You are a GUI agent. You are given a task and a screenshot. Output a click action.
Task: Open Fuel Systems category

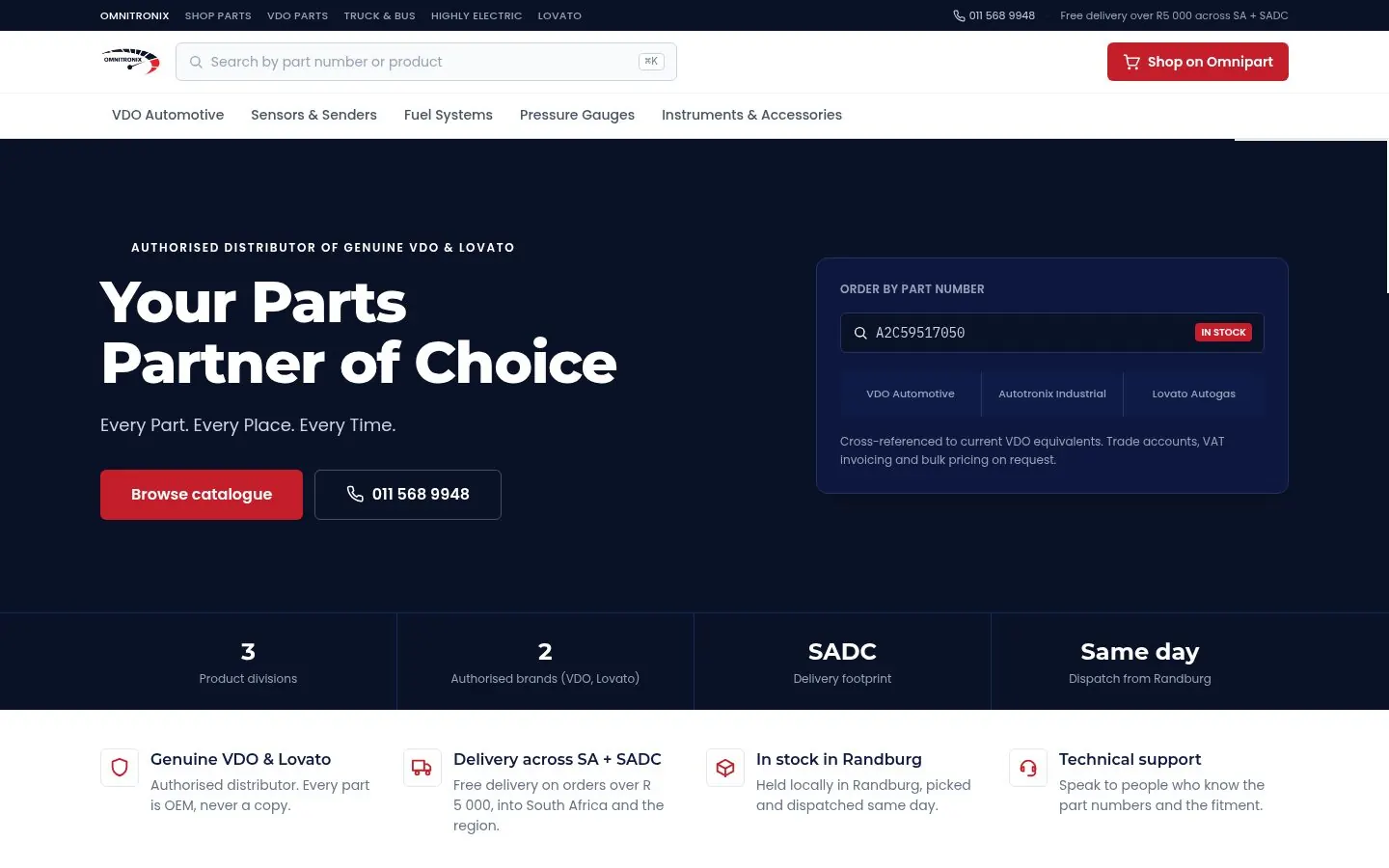[449, 115]
